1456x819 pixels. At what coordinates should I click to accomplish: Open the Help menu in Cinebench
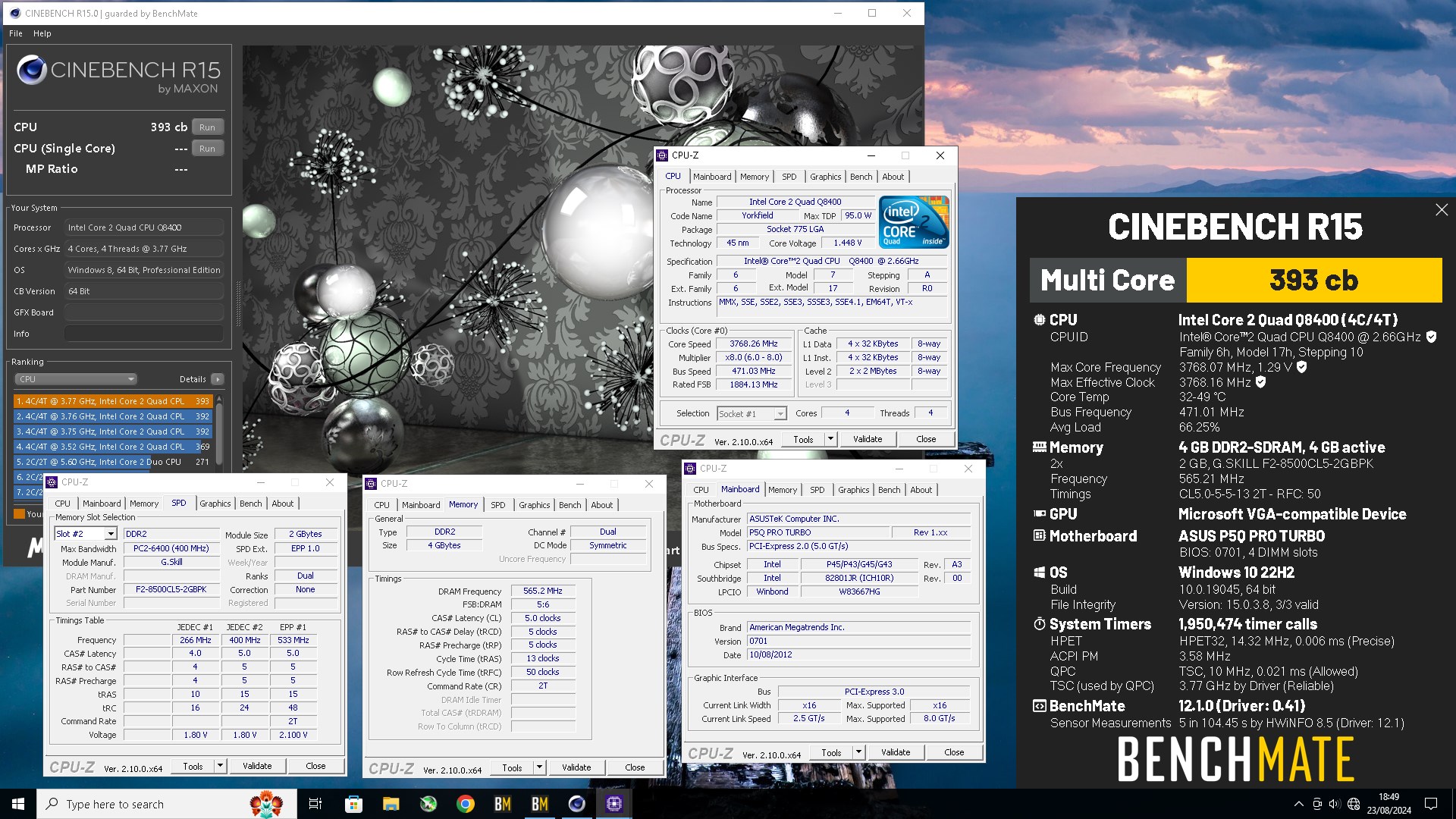[42, 33]
